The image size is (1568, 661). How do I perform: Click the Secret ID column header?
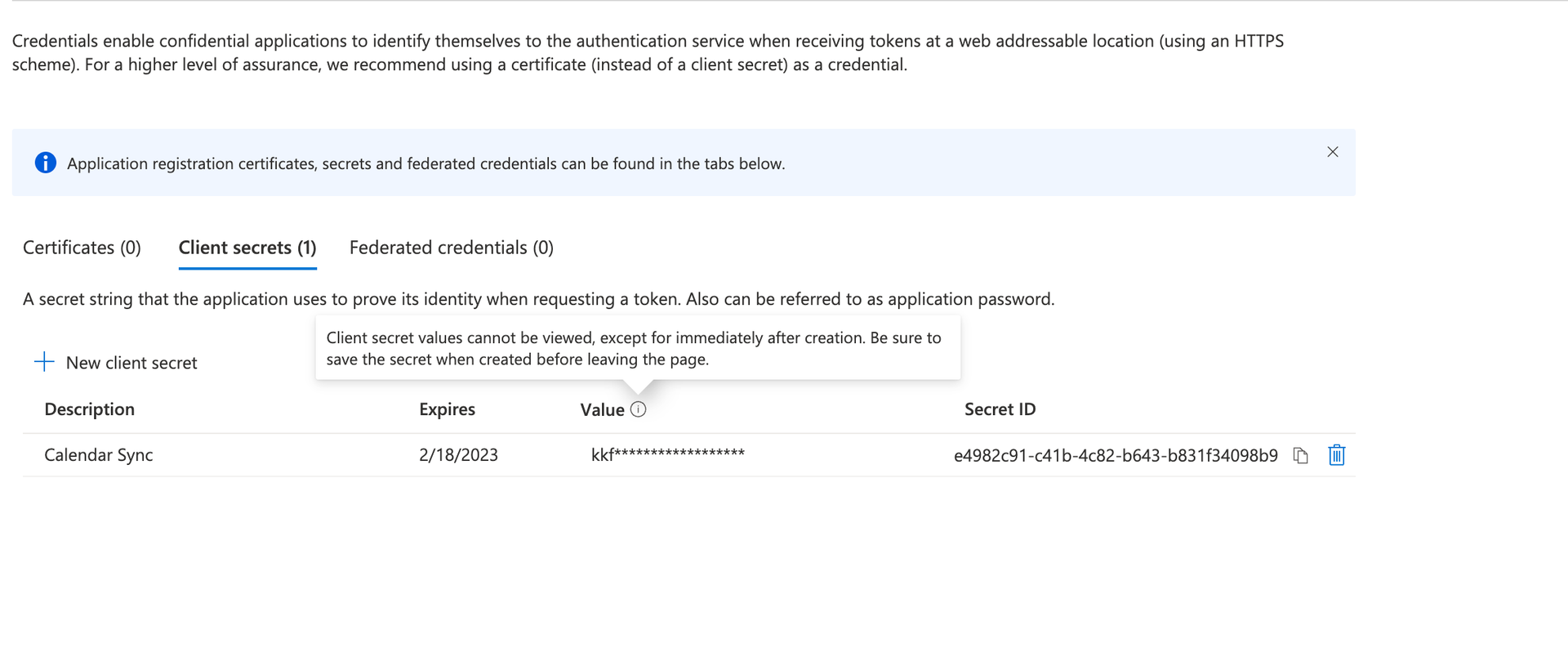[x=1000, y=409]
